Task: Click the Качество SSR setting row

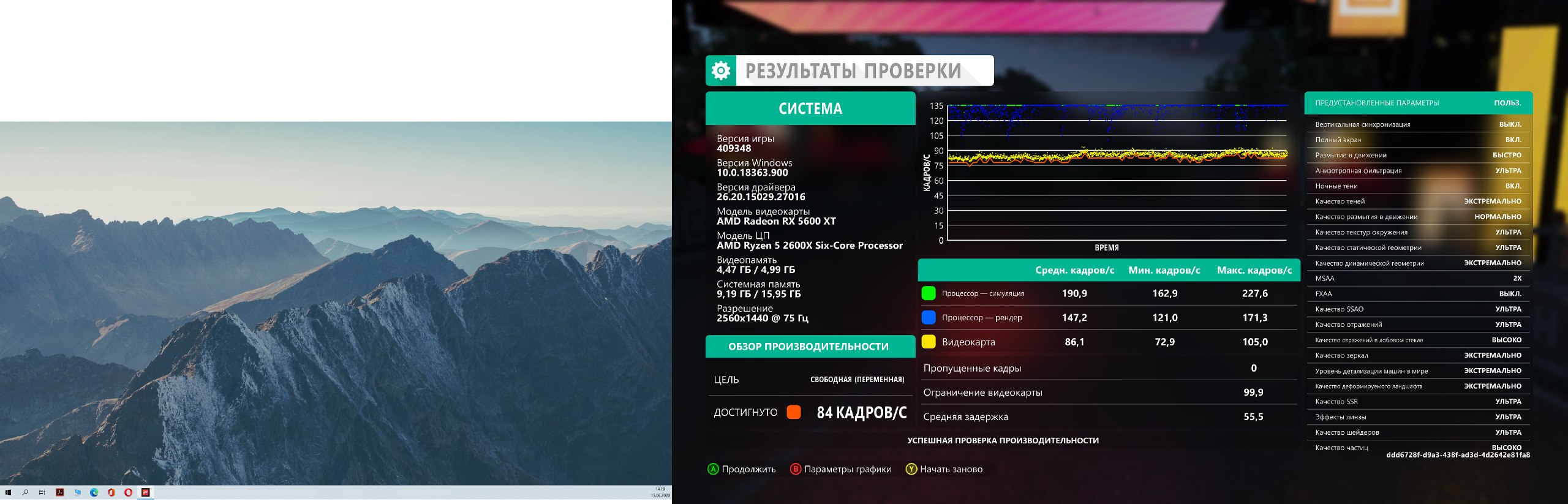Action: tap(1419, 402)
